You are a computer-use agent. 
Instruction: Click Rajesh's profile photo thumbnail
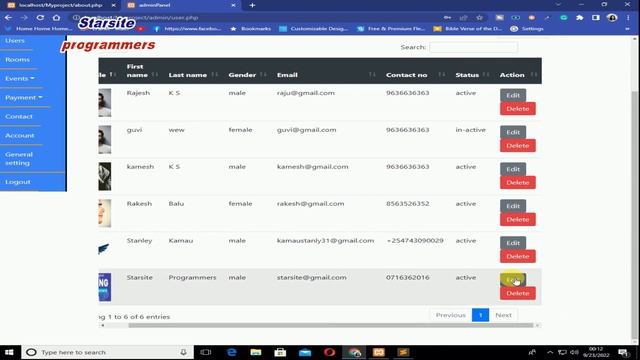pos(104,103)
